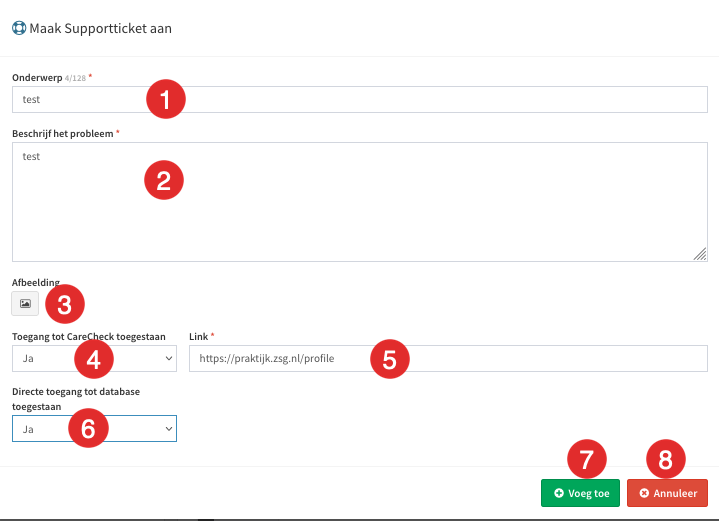Grab the textarea resize handle corner

[700, 254]
